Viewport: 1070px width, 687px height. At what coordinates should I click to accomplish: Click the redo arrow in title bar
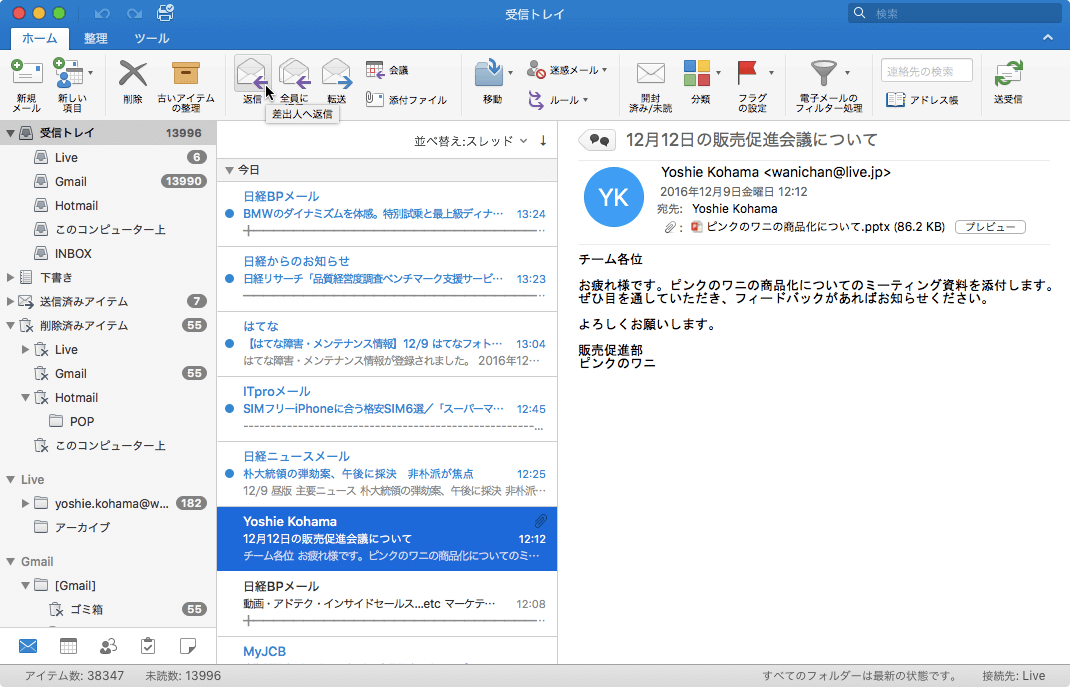click(x=134, y=13)
